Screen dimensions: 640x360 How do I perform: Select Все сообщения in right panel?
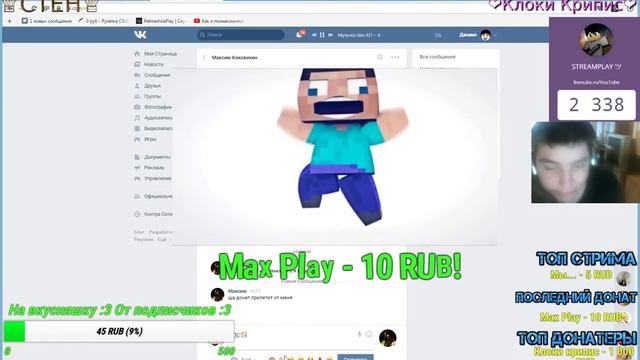pyautogui.click(x=438, y=57)
